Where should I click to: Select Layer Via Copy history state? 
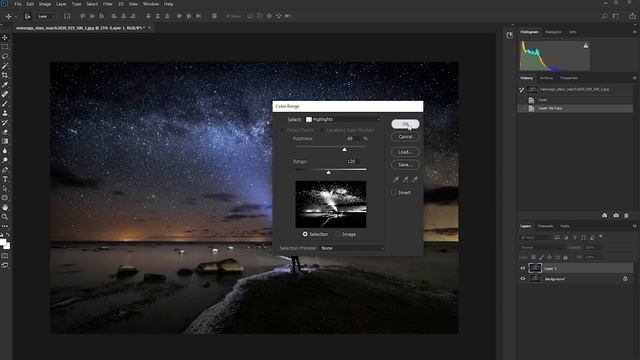point(575,108)
